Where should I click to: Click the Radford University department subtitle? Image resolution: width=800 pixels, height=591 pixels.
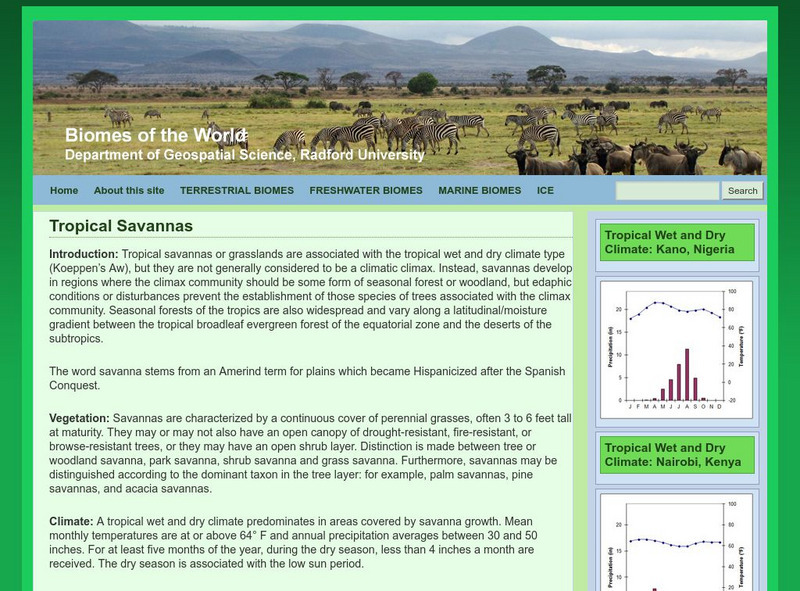(244, 155)
